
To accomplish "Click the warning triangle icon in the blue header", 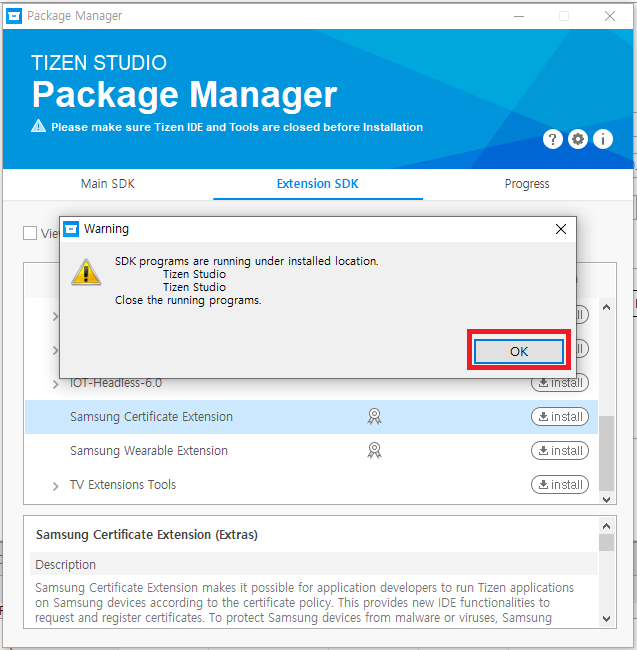I will 39,126.
